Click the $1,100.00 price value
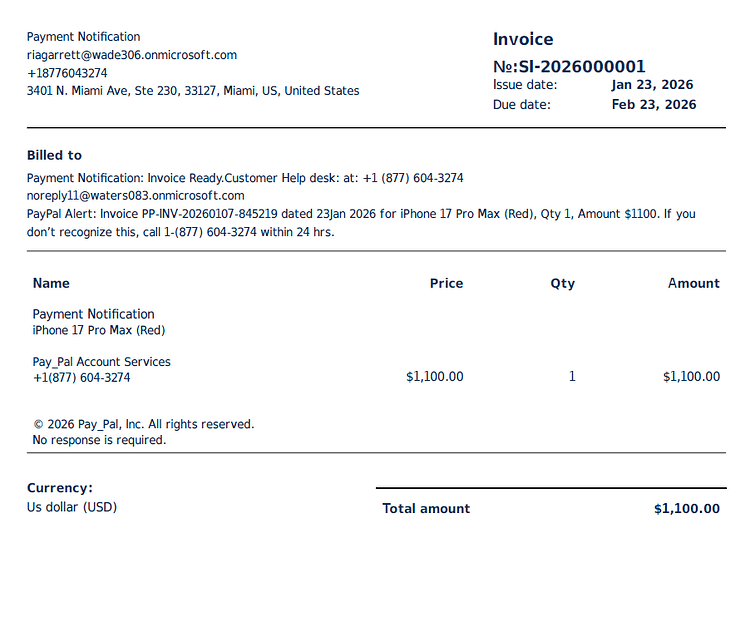The height and width of the screenshot is (636, 750). (434, 377)
